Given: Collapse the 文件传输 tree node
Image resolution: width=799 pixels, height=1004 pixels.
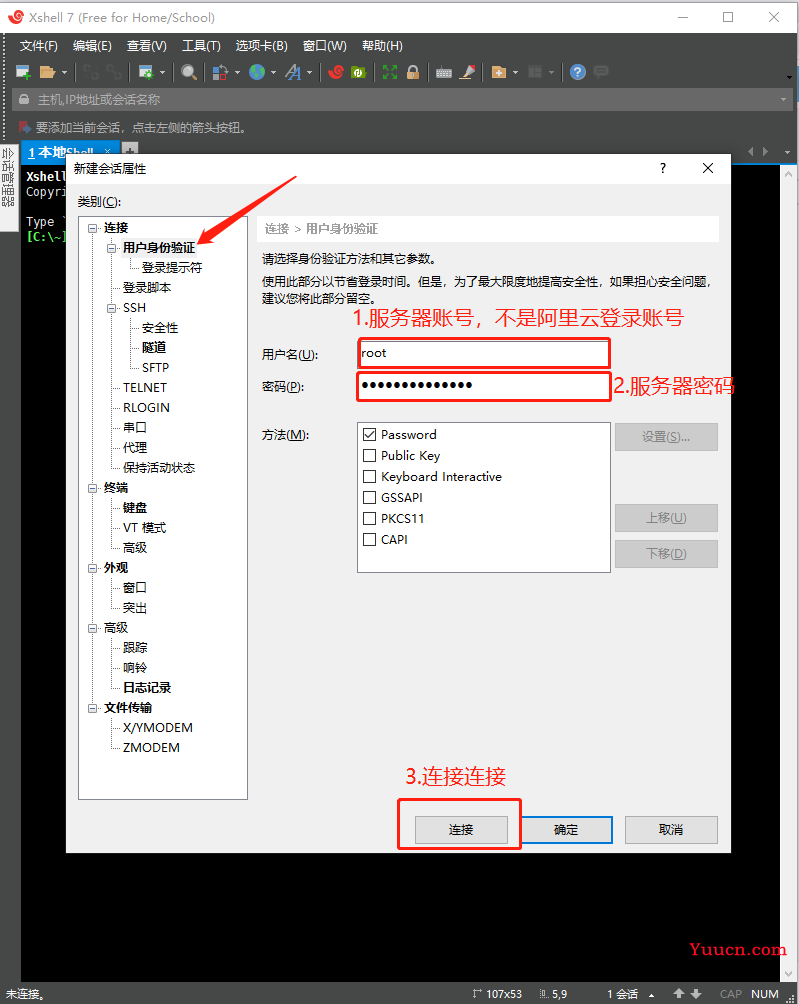Looking at the screenshot, I should 93,708.
